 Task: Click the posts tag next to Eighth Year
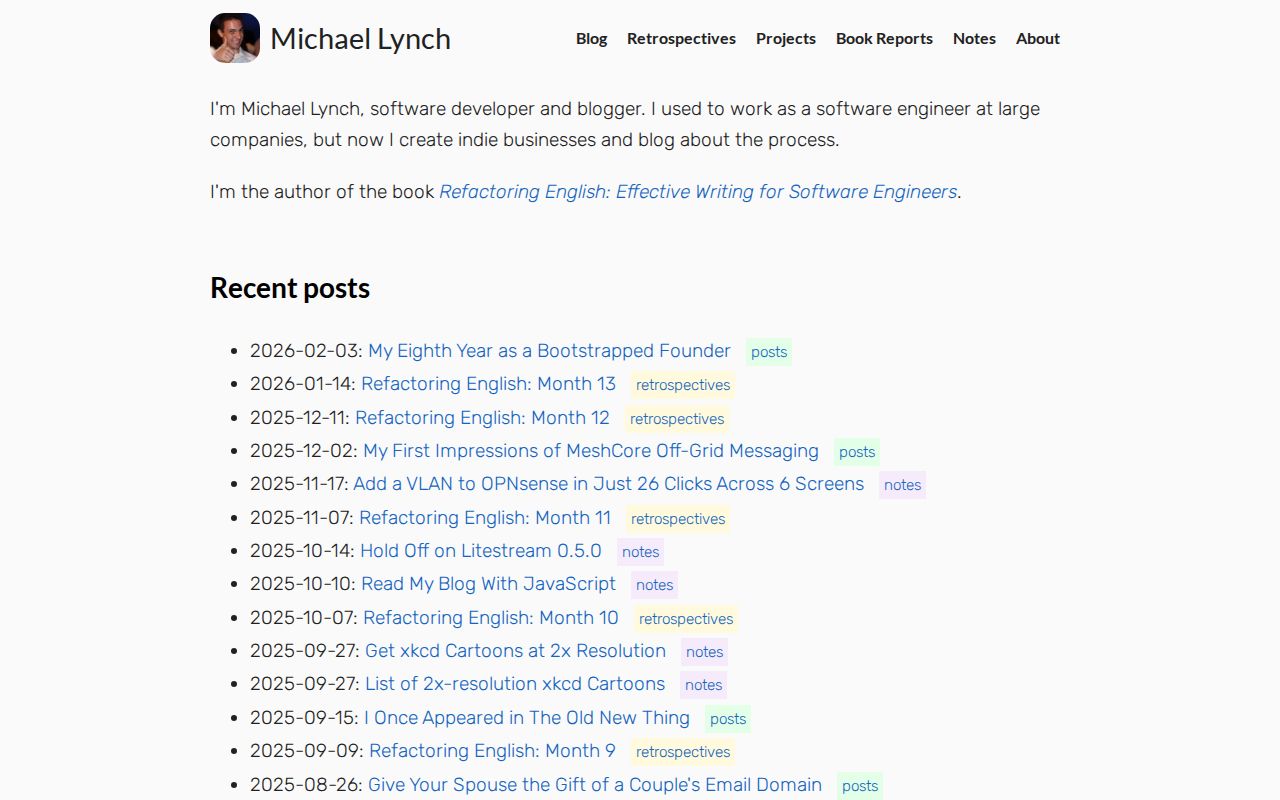click(x=768, y=352)
